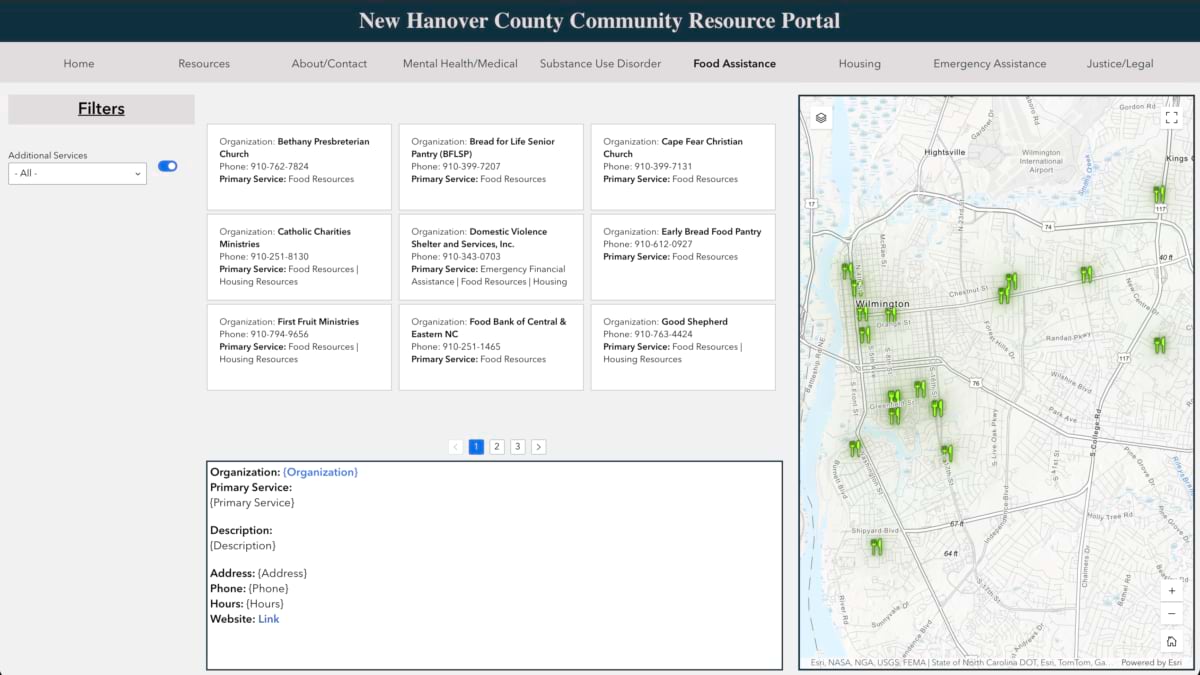The image size is (1200, 675).
Task: Select food marker above the 117 highway shield
Action: [x=1159, y=193]
